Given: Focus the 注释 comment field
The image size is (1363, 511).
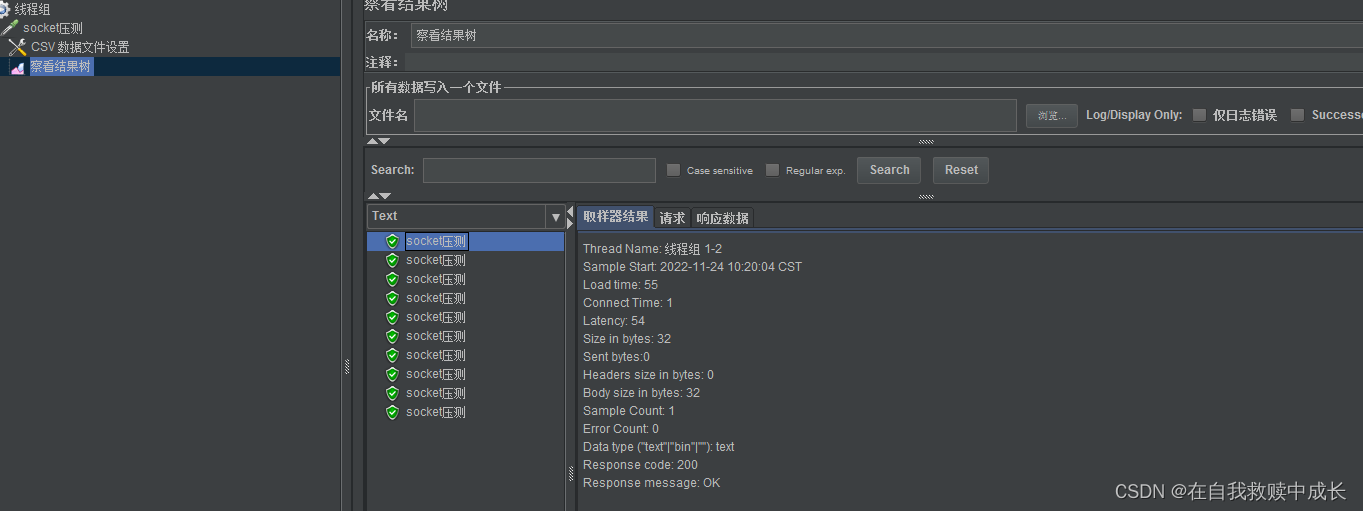Looking at the screenshot, I should pyautogui.click(x=886, y=62).
